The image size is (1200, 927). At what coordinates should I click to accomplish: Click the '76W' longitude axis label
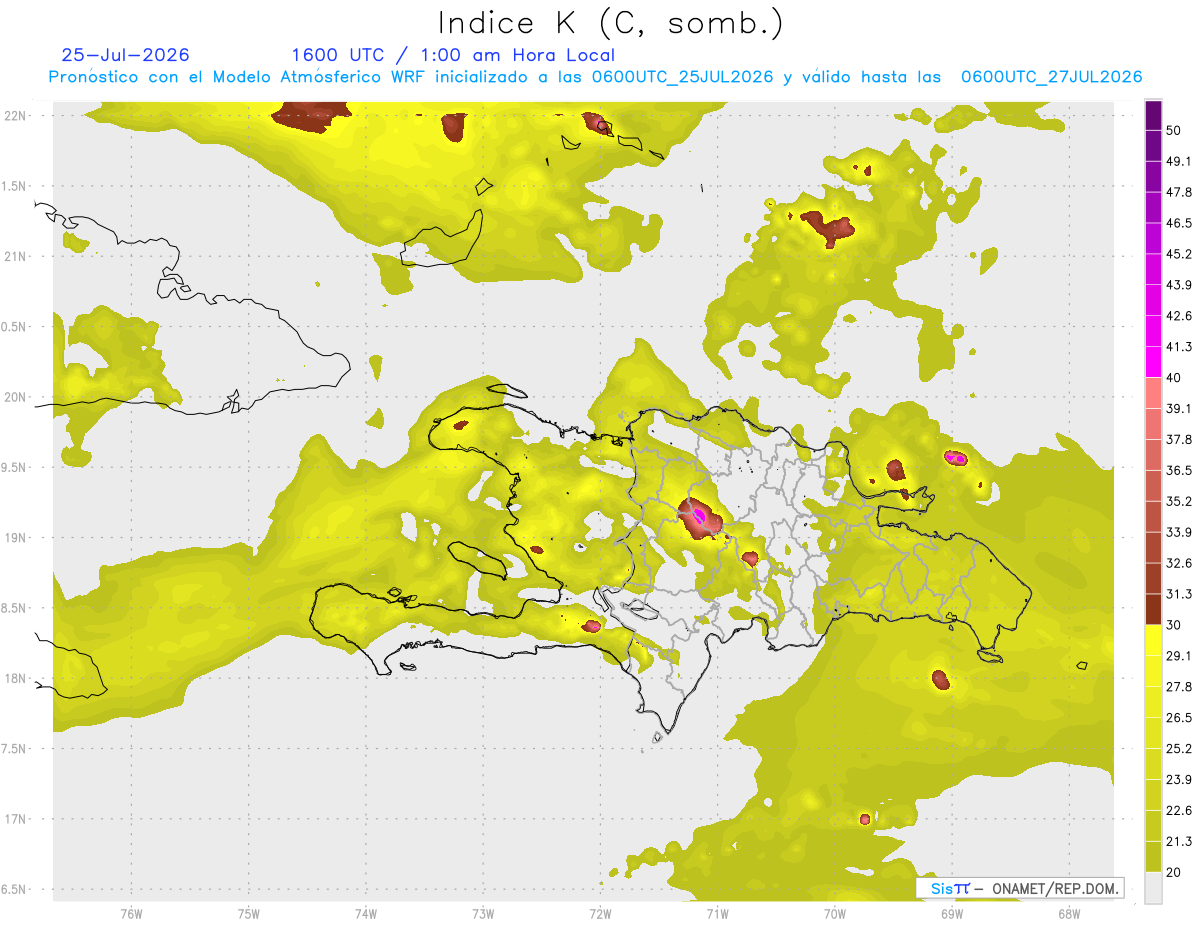(131, 913)
